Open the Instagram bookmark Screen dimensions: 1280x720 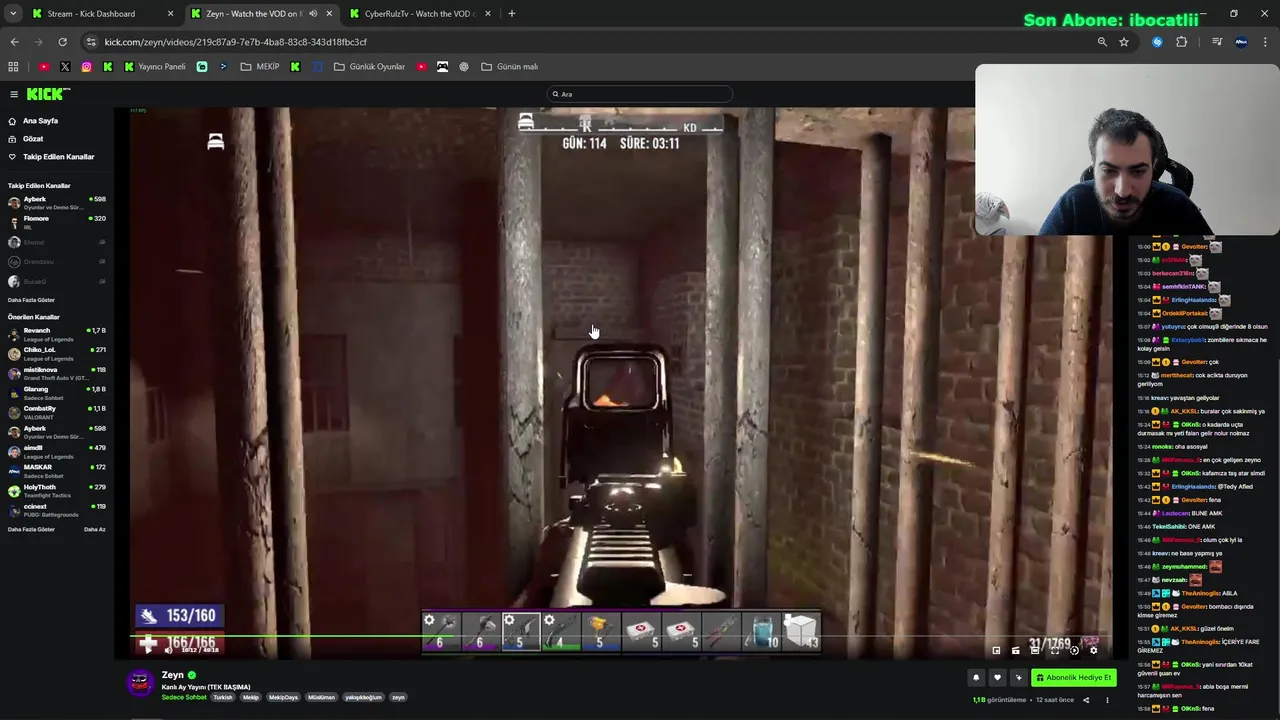(87, 67)
